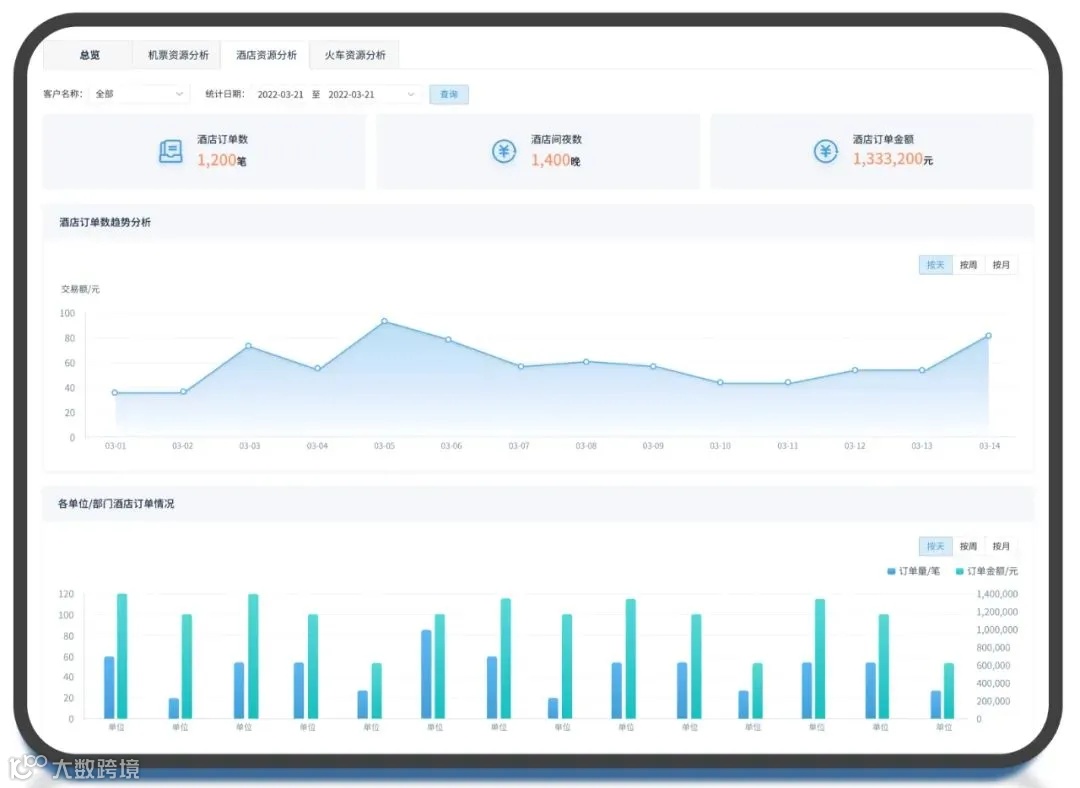Click the 03-12 axis label
Image resolution: width=1080 pixels, height=788 pixels.
(x=855, y=446)
